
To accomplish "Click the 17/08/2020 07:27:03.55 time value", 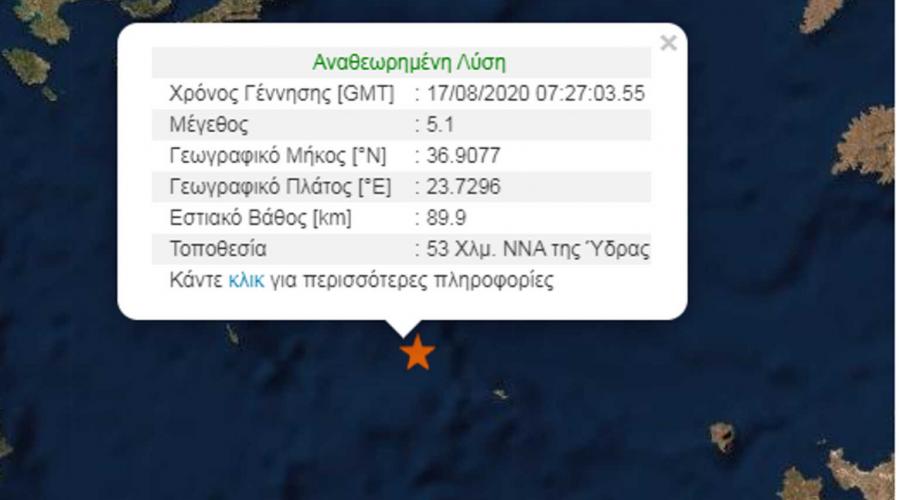I will 536,94.
